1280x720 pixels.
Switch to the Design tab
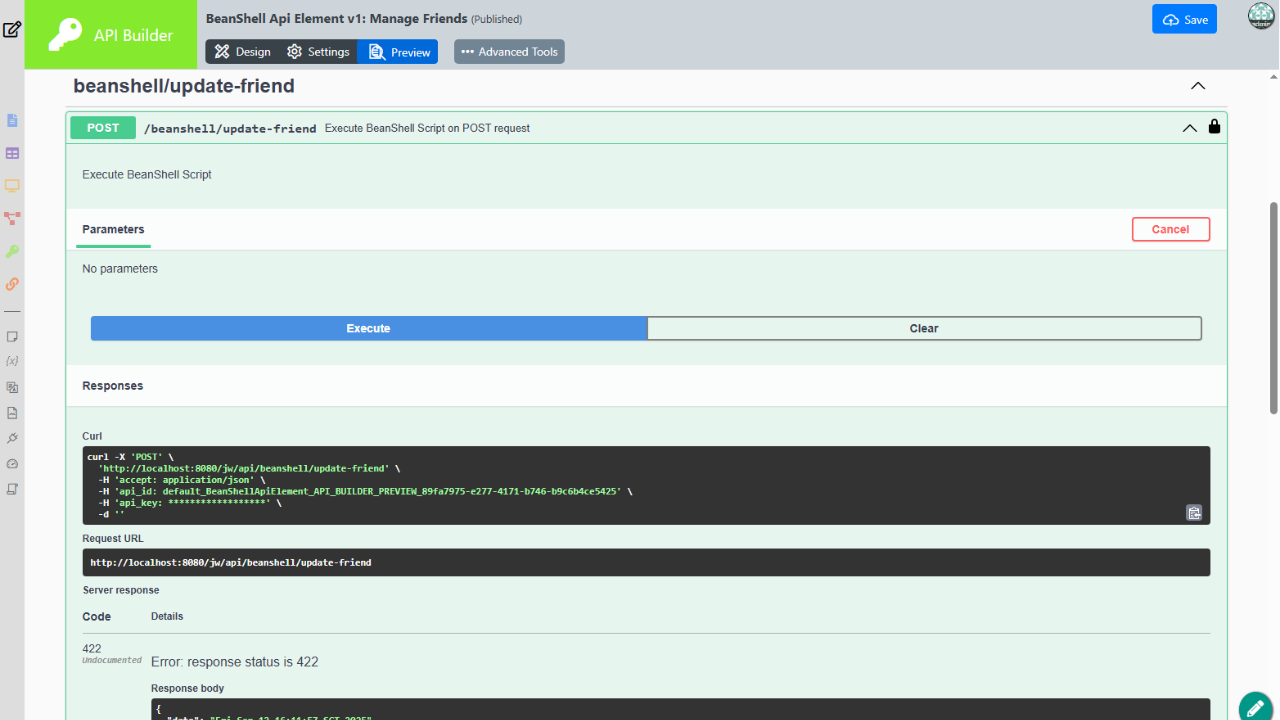(242, 52)
